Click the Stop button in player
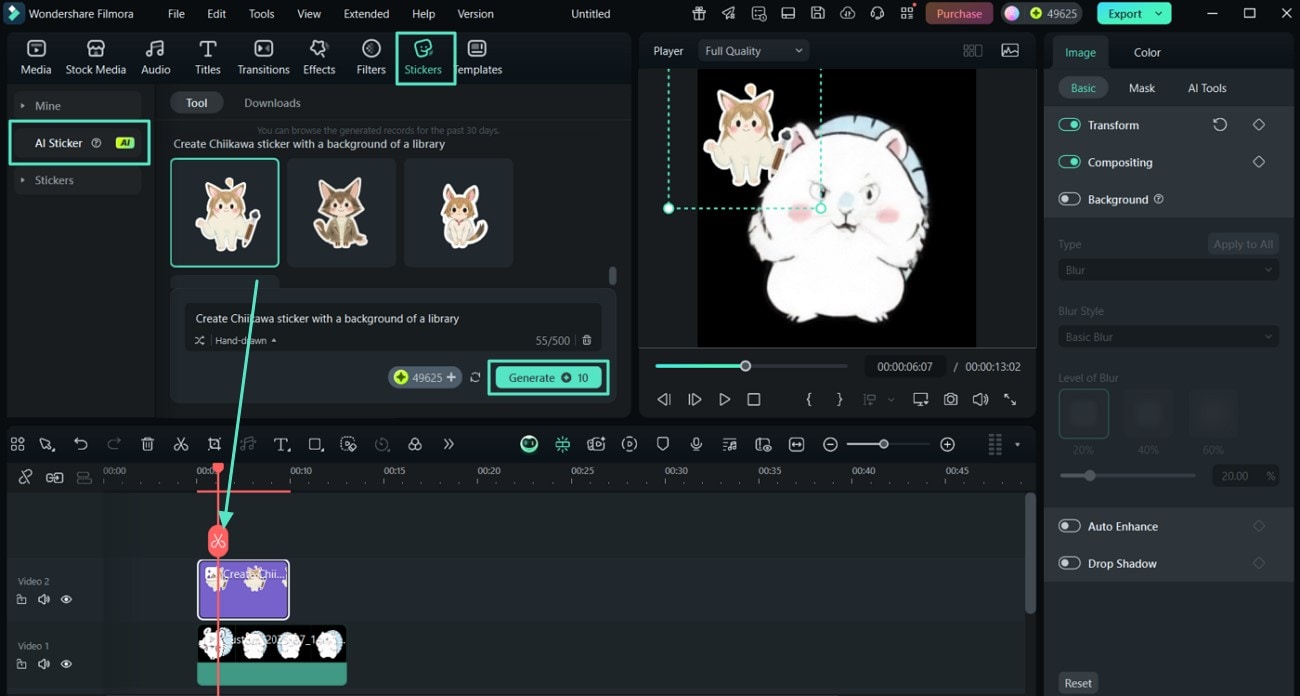1300x696 pixels. 754,400
